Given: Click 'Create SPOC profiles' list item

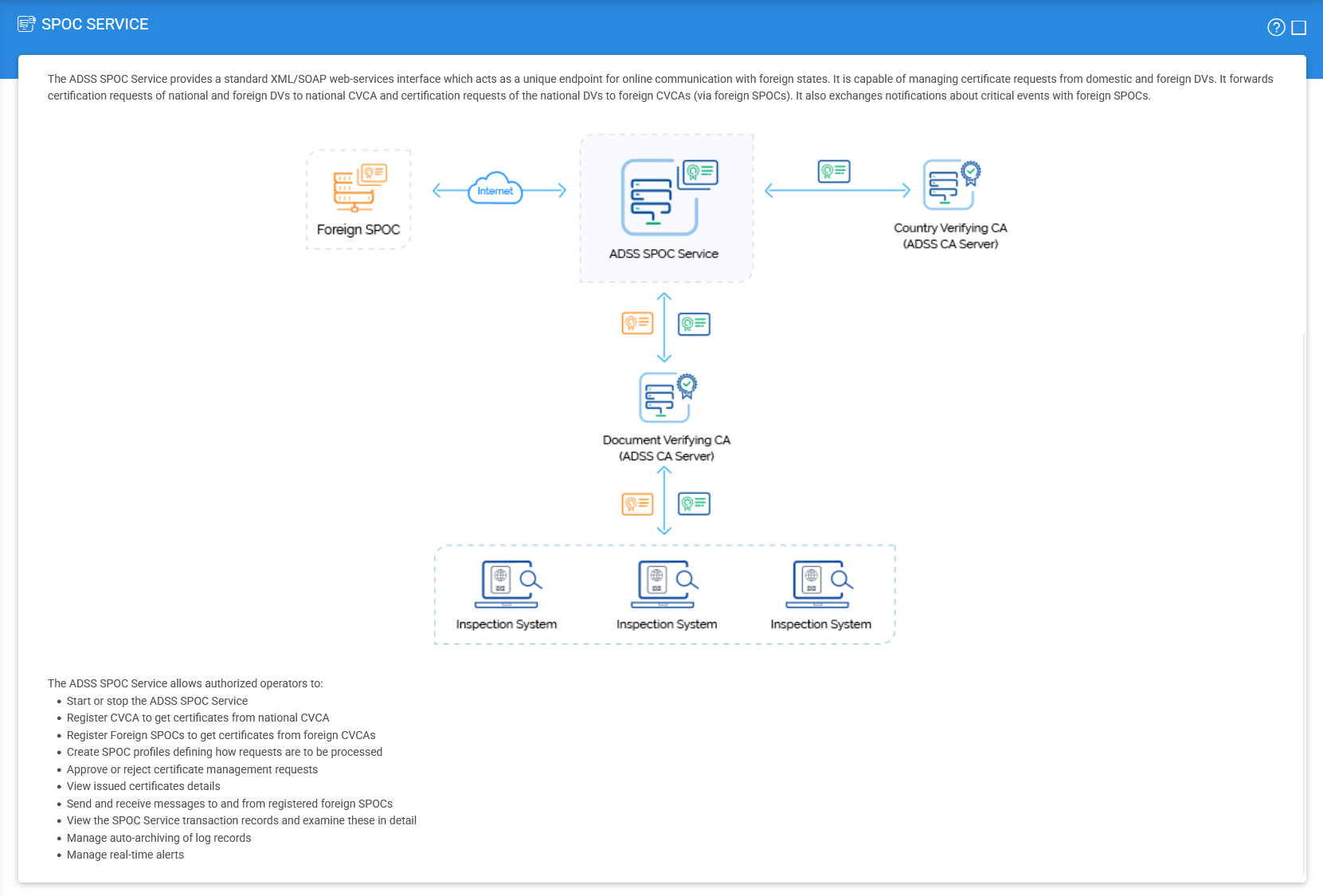Looking at the screenshot, I should click(x=225, y=752).
